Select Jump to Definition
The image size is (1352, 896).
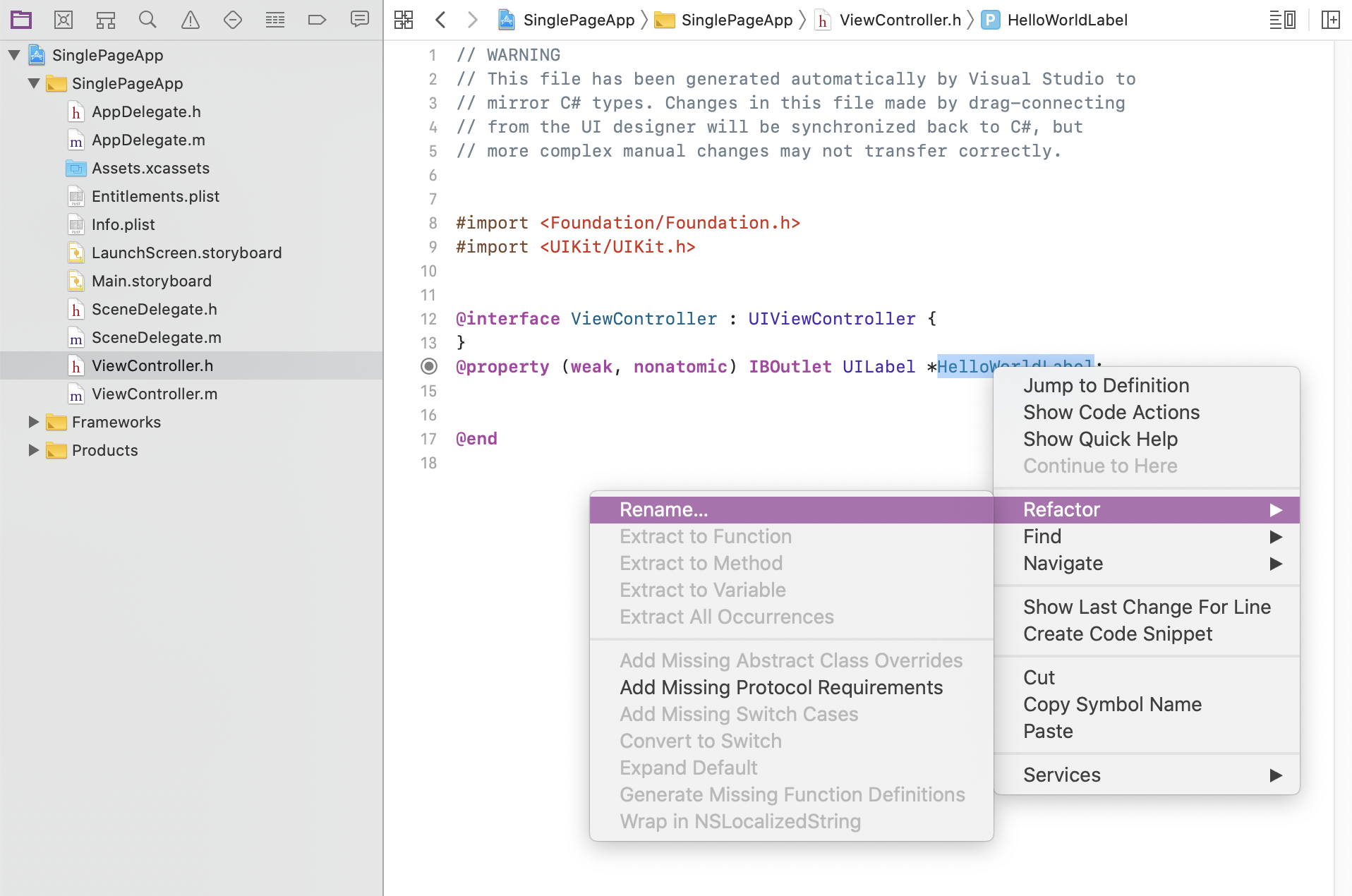point(1106,385)
